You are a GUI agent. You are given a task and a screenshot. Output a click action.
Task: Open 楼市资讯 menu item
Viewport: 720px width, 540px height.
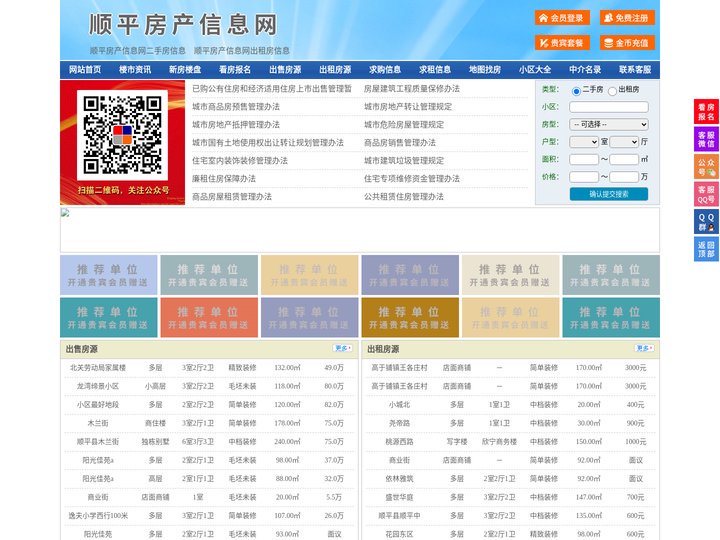click(135, 70)
